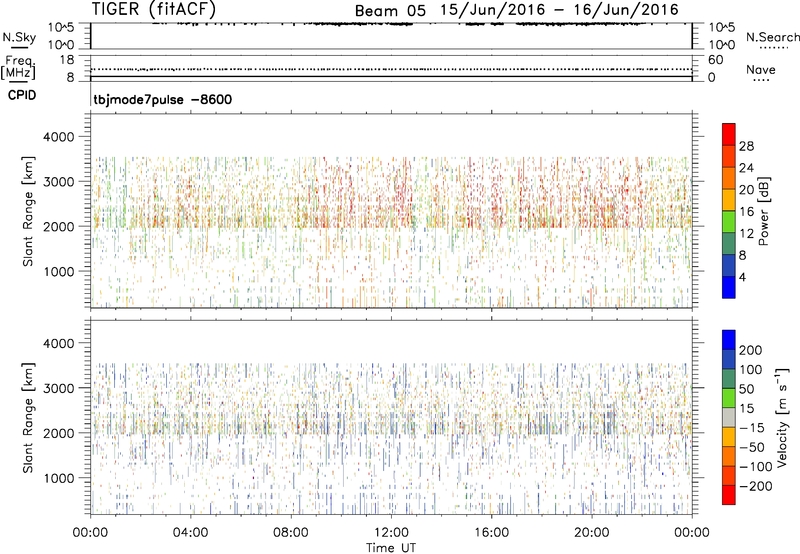
Task: Select the '4000' tick in the power panel
Action: pyautogui.click(x=59, y=137)
